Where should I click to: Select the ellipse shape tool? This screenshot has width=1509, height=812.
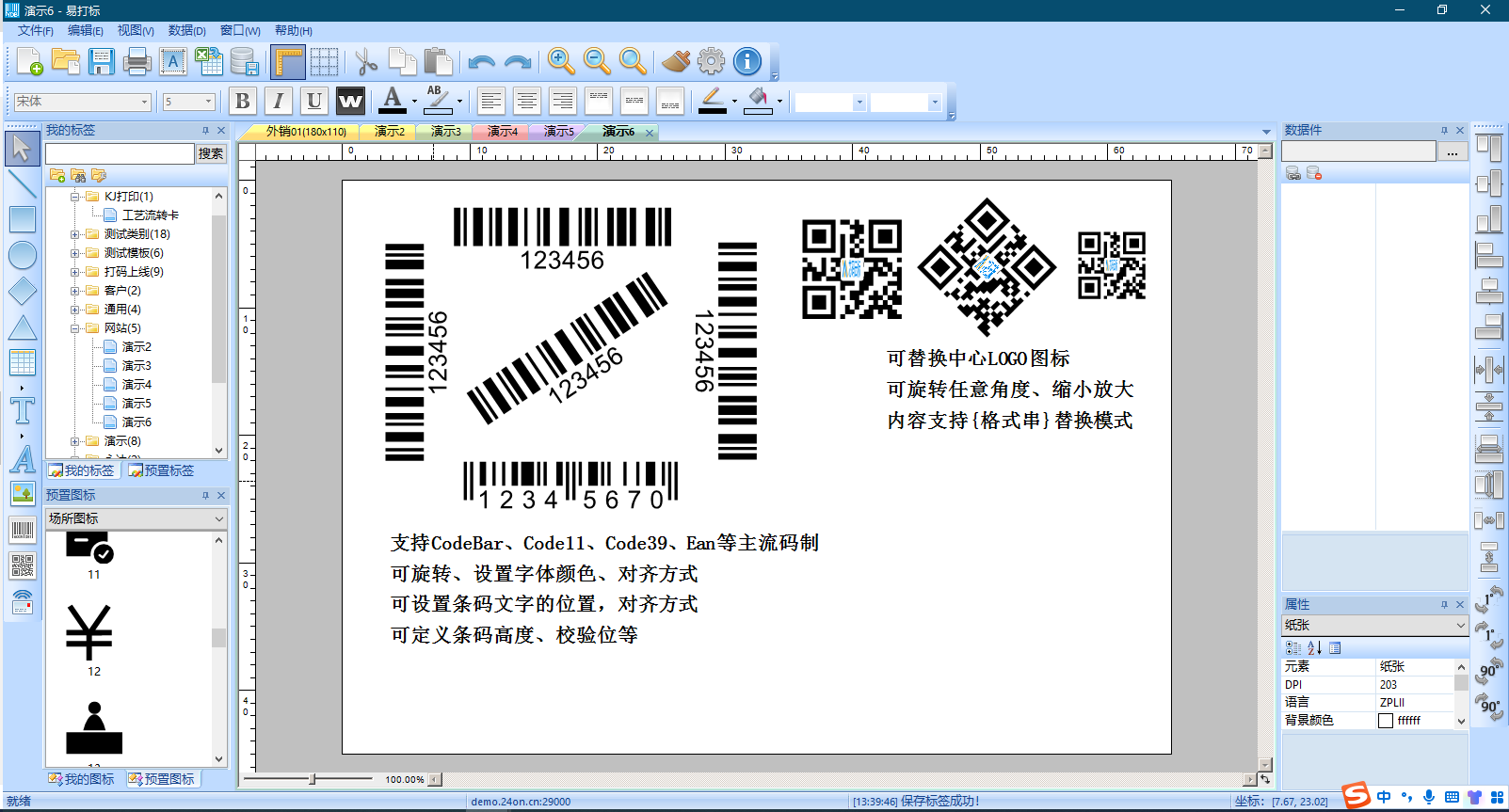(x=22, y=255)
